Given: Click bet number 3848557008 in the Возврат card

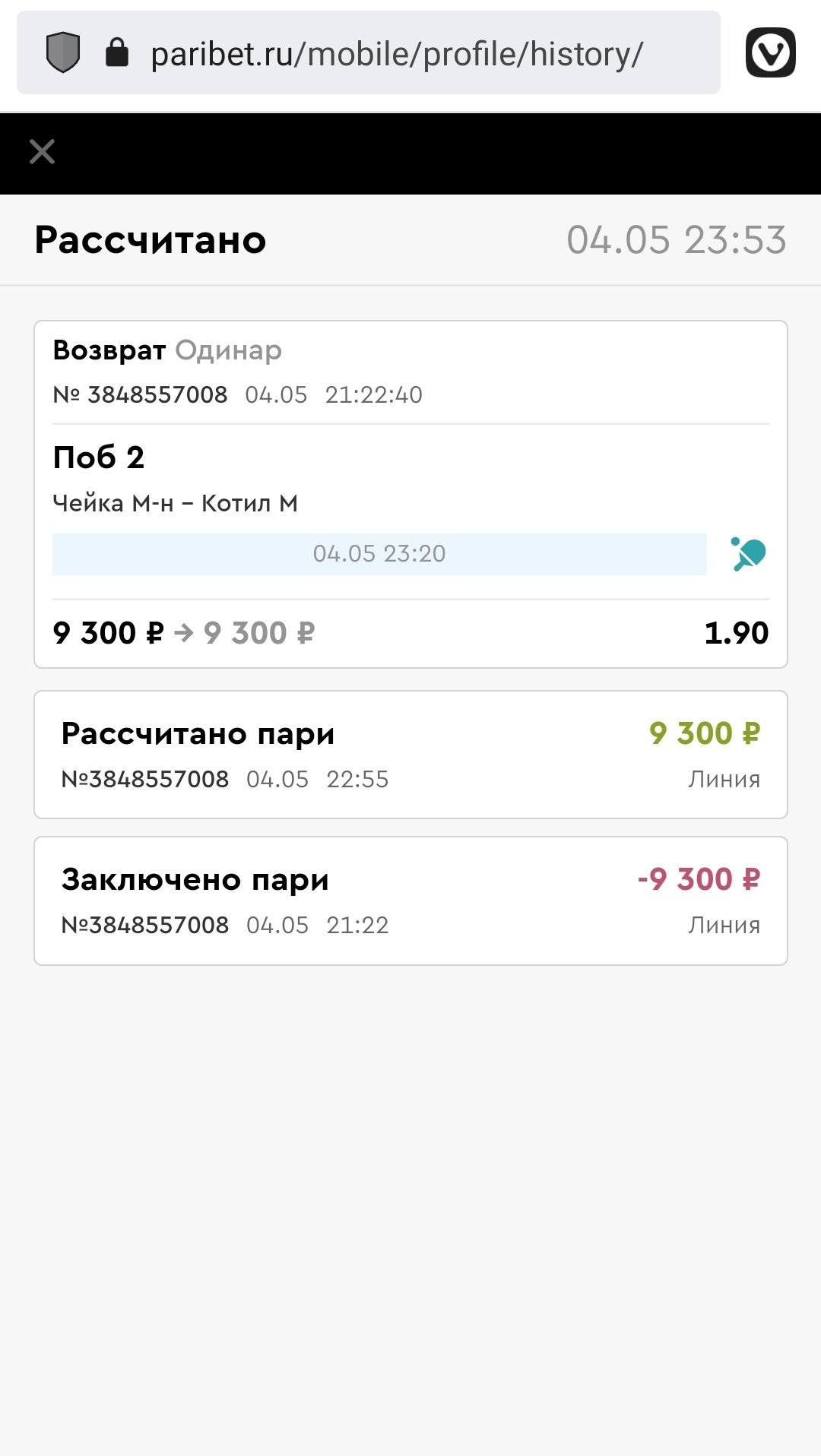Looking at the screenshot, I should click(157, 394).
